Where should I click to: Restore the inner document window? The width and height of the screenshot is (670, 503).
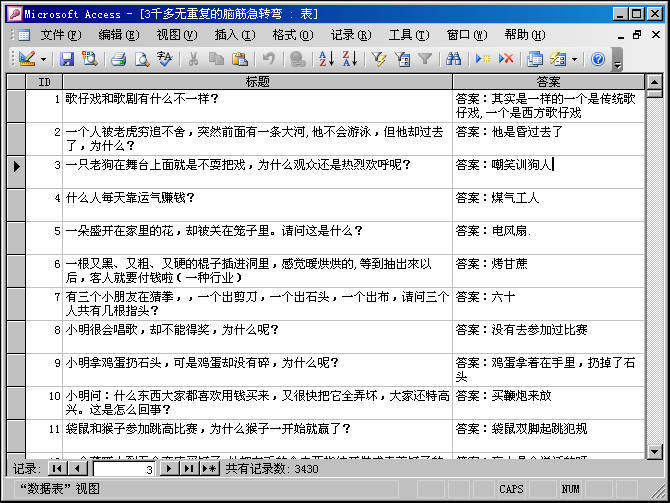(637, 35)
